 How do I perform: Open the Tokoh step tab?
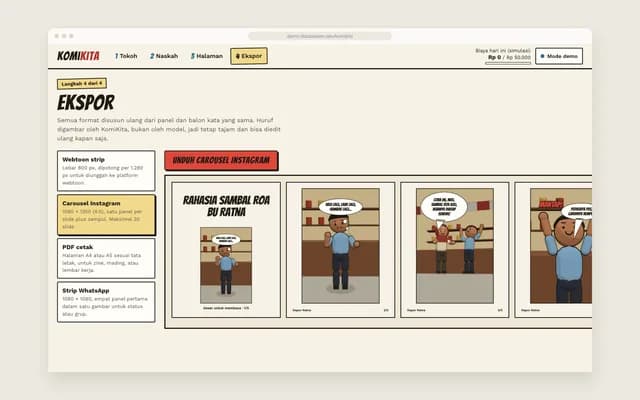[x=126, y=56]
